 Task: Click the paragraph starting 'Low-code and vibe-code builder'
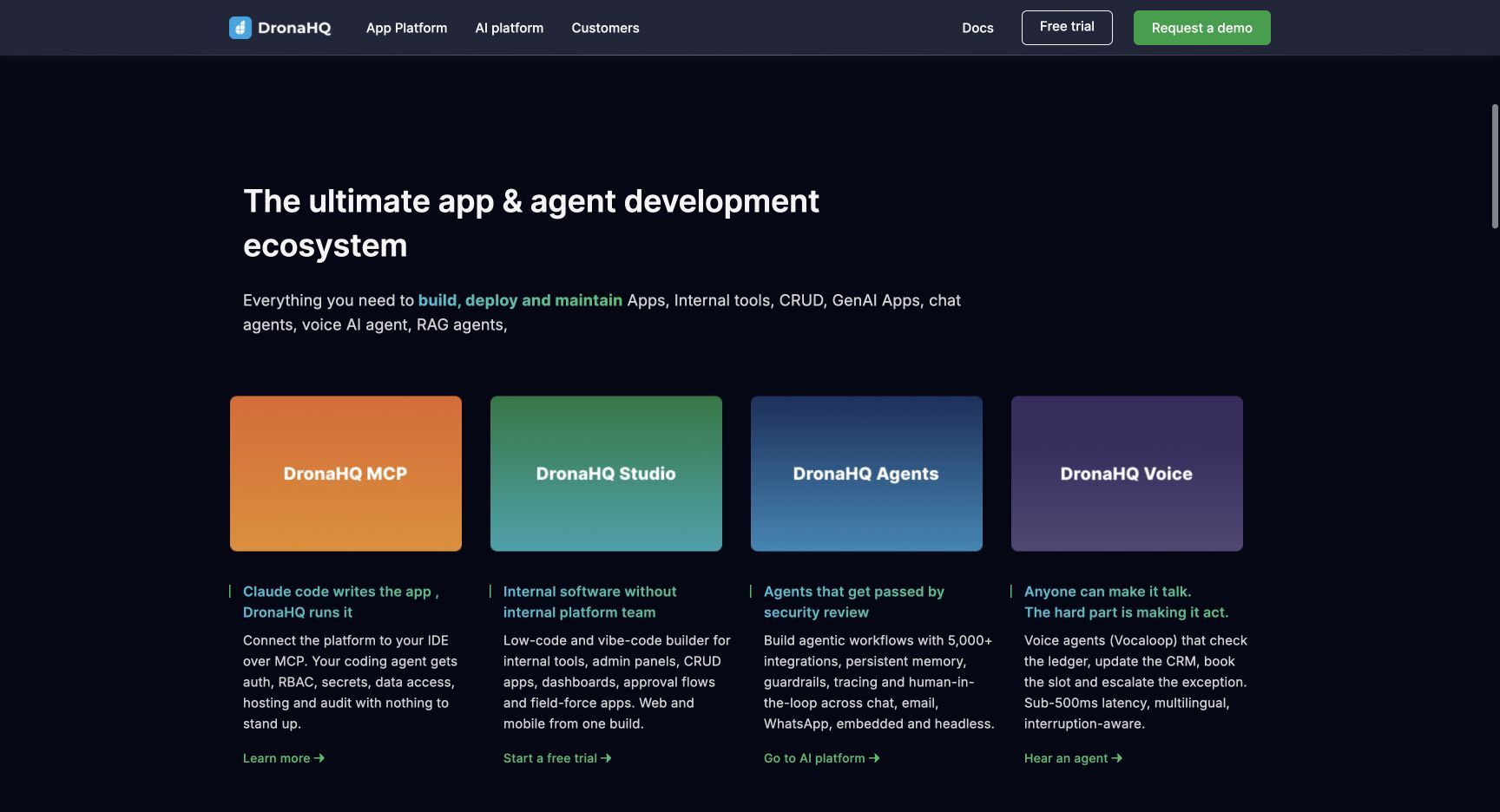pos(617,682)
